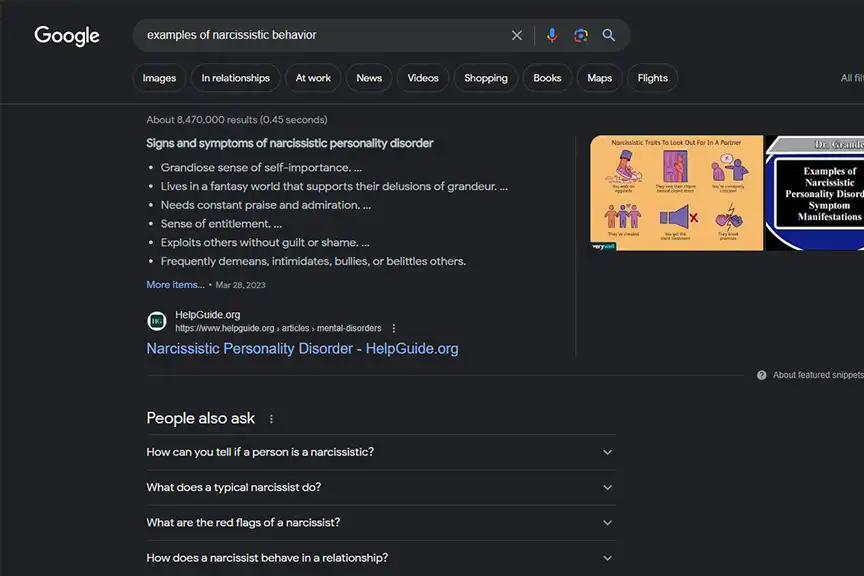
Task: Click the About featured snippets help icon
Action: [x=762, y=375]
